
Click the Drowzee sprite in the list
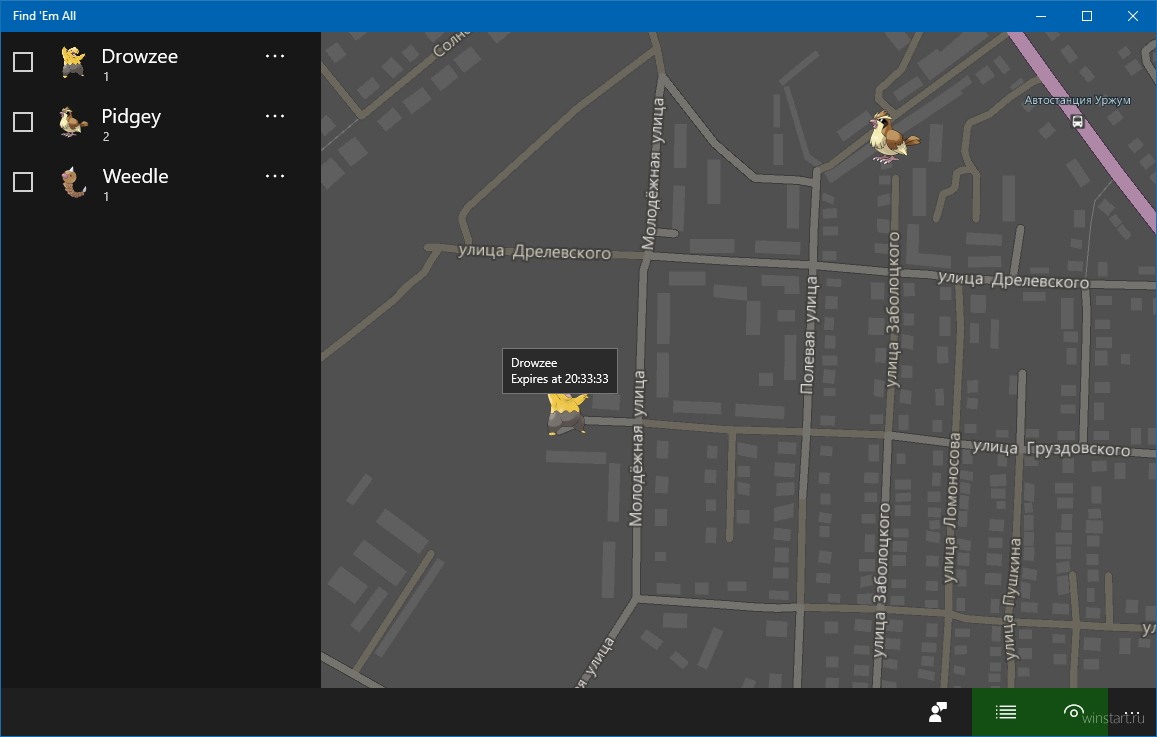[x=73, y=62]
